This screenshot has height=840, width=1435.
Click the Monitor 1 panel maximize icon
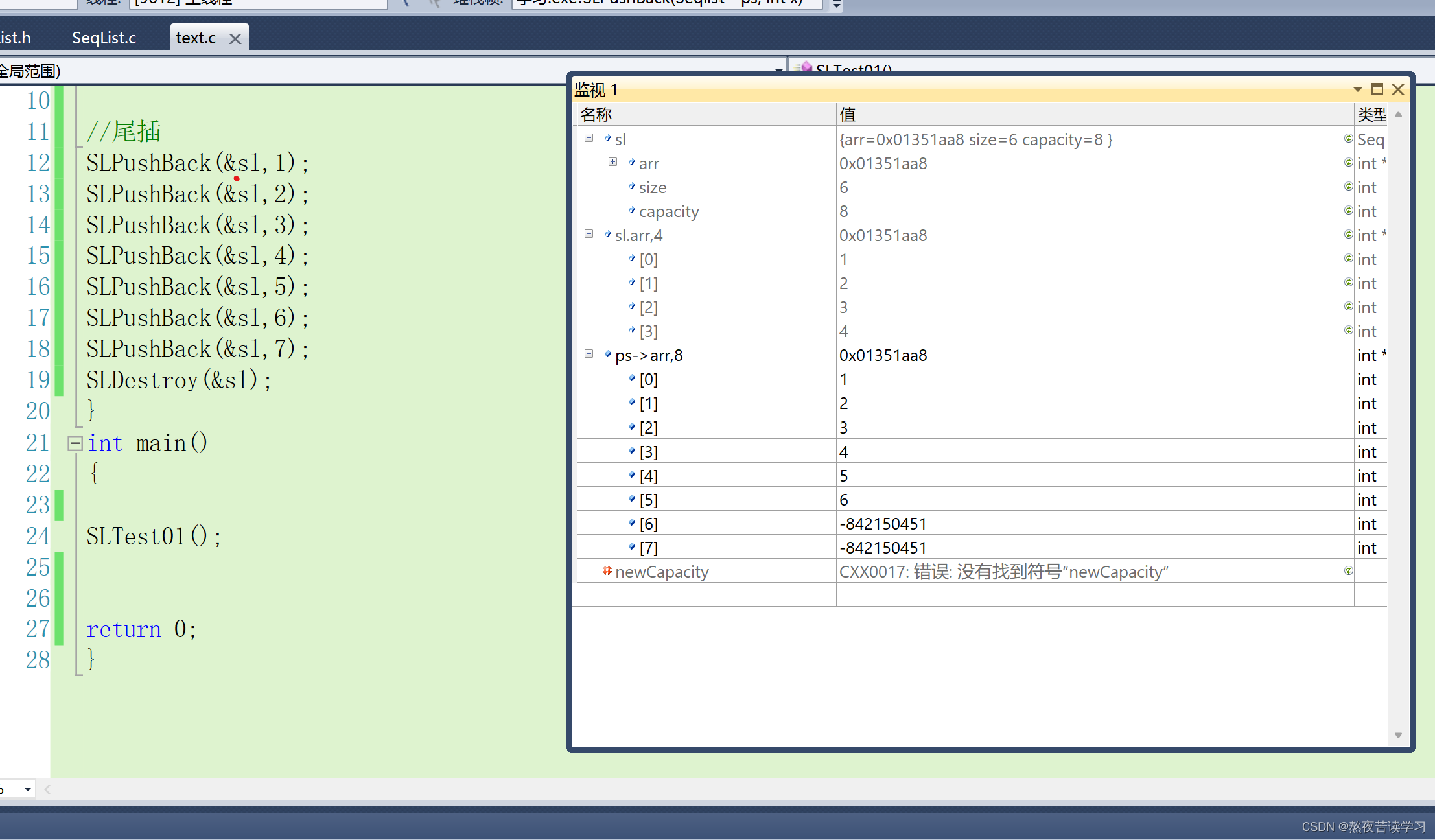pyautogui.click(x=1378, y=90)
